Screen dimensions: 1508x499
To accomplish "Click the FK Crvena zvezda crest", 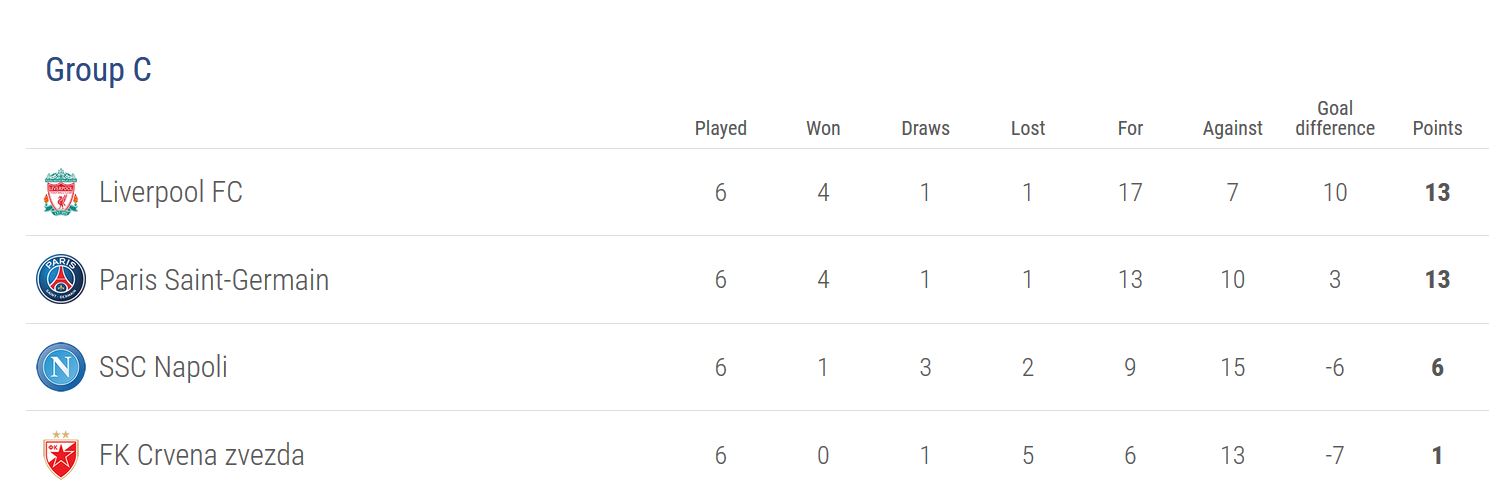I will tap(61, 455).
